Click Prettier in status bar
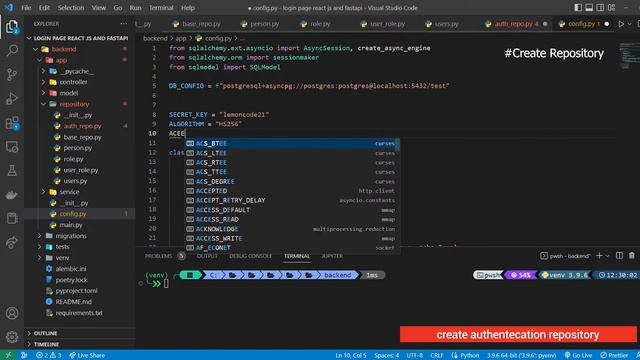Screen dimensions: 640x360 click(x=614, y=355)
